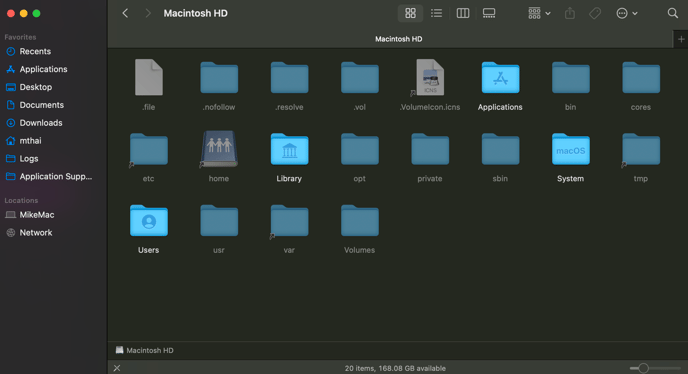688x374 pixels.
Task: Select the .nofollow folder
Action: click(x=219, y=78)
